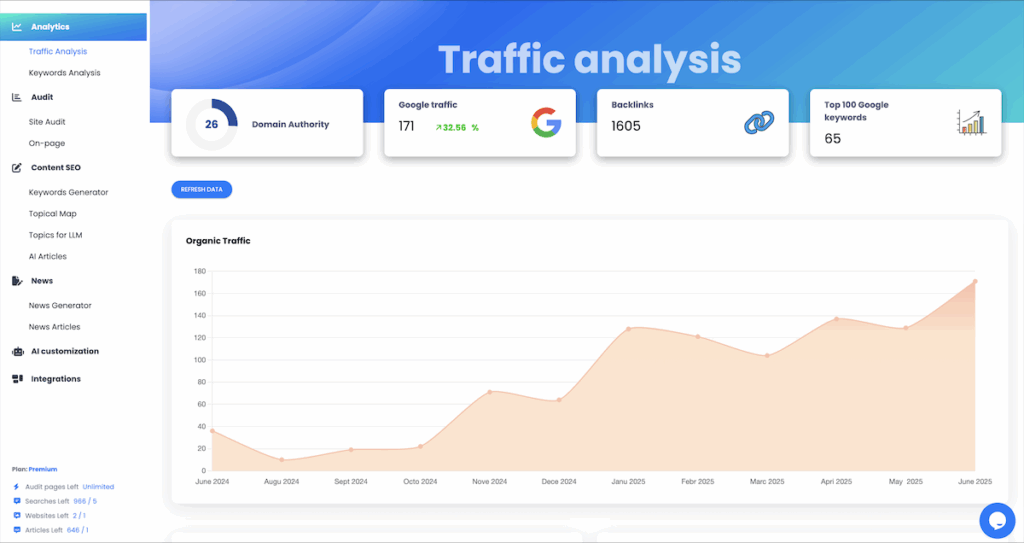
Task: Click the Marc 2025 data point on chart
Action: click(x=767, y=355)
